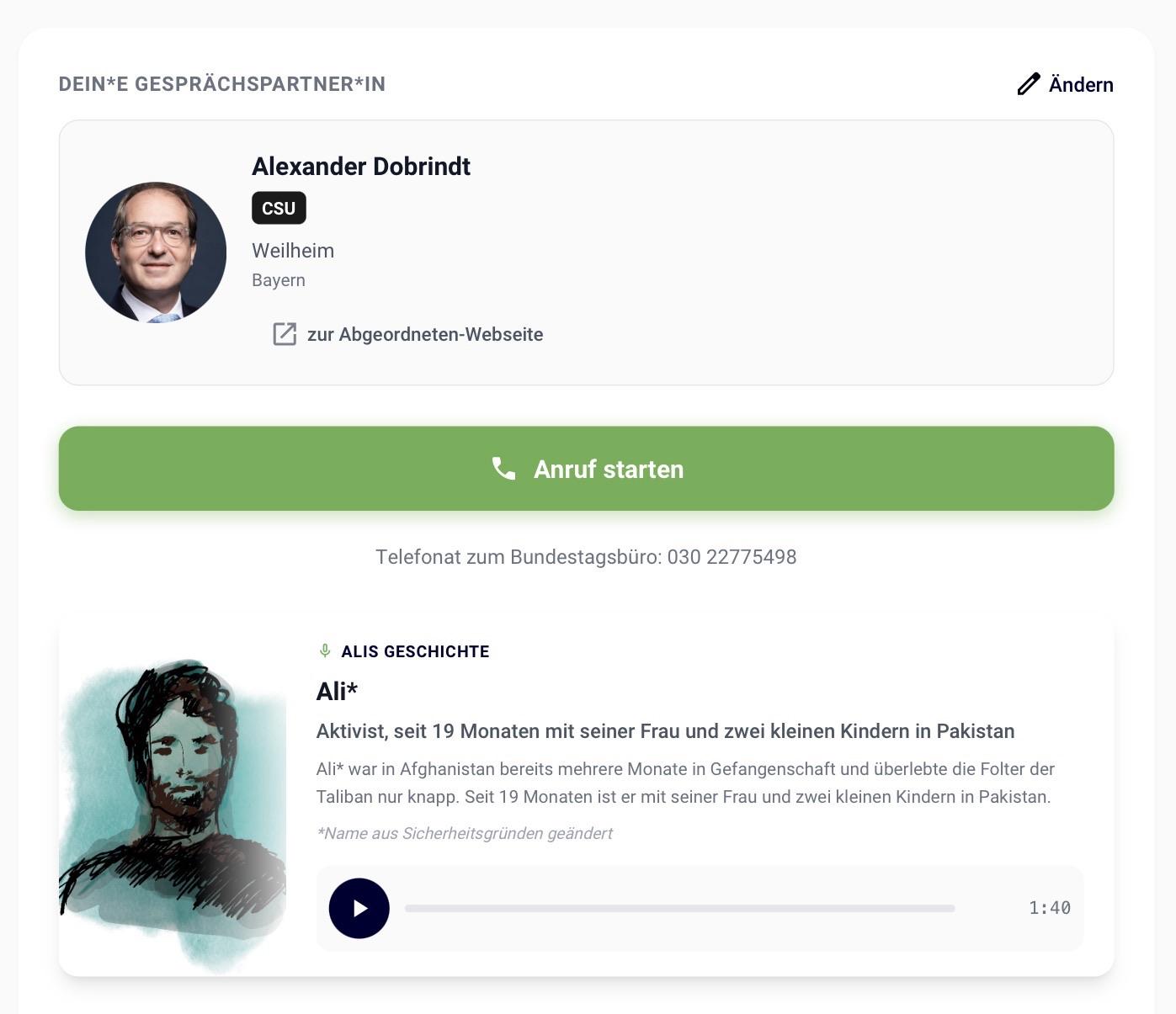Click the round profile photo

coord(156,252)
